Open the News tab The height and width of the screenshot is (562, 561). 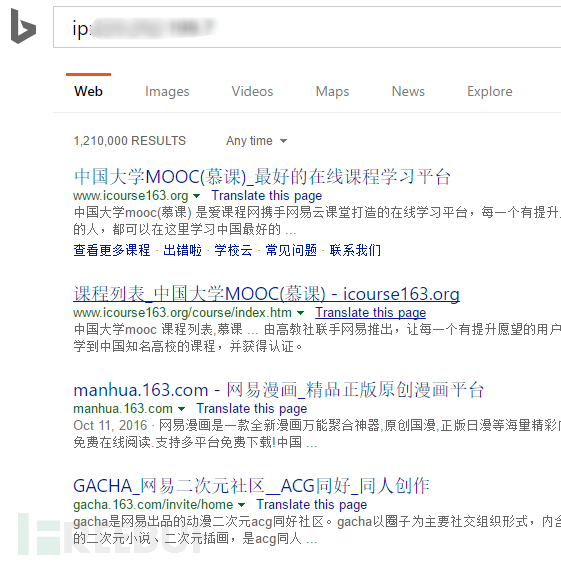408,91
